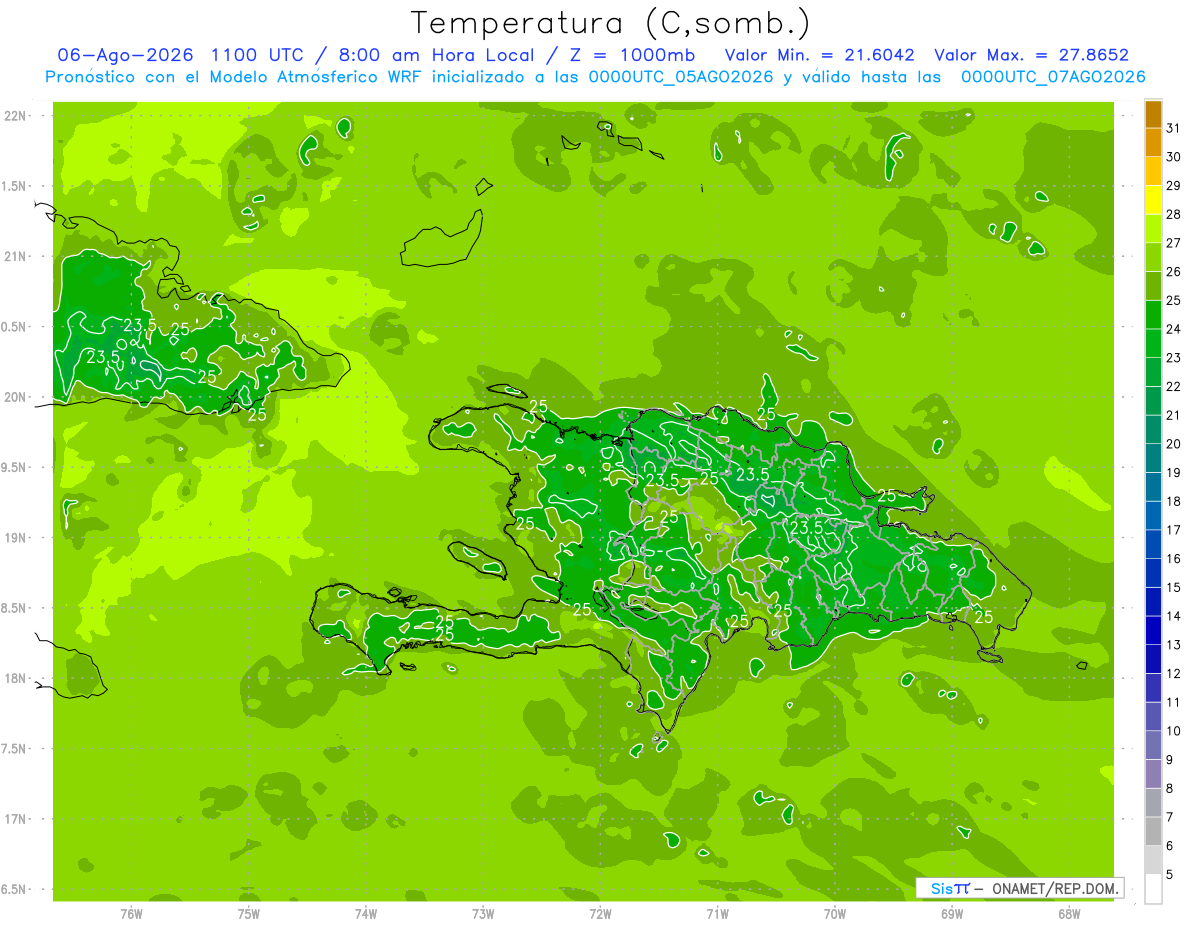Click the green colorbar swatch between 24 and 25
Screen dimensions: 1200x927
(x=1153, y=315)
